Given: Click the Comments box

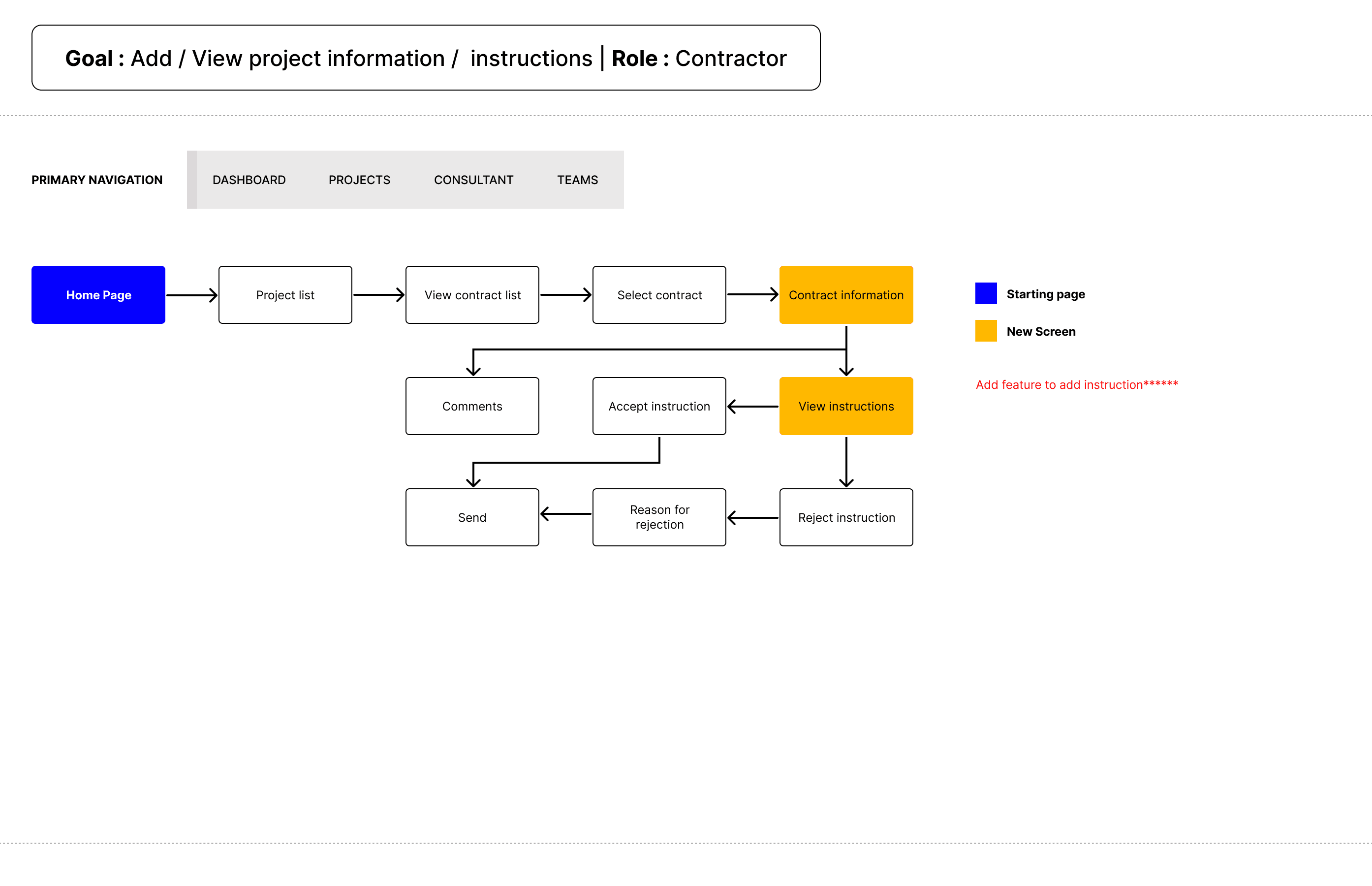Looking at the screenshot, I should pyautogui.click(x=472, y=406).
